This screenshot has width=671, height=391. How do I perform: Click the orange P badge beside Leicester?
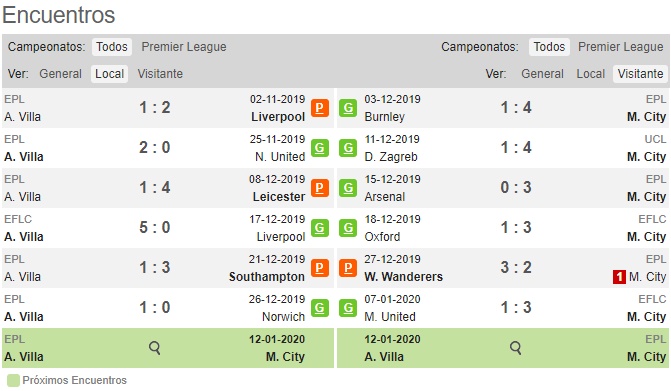pyautogui.click(x=320, y=188)
